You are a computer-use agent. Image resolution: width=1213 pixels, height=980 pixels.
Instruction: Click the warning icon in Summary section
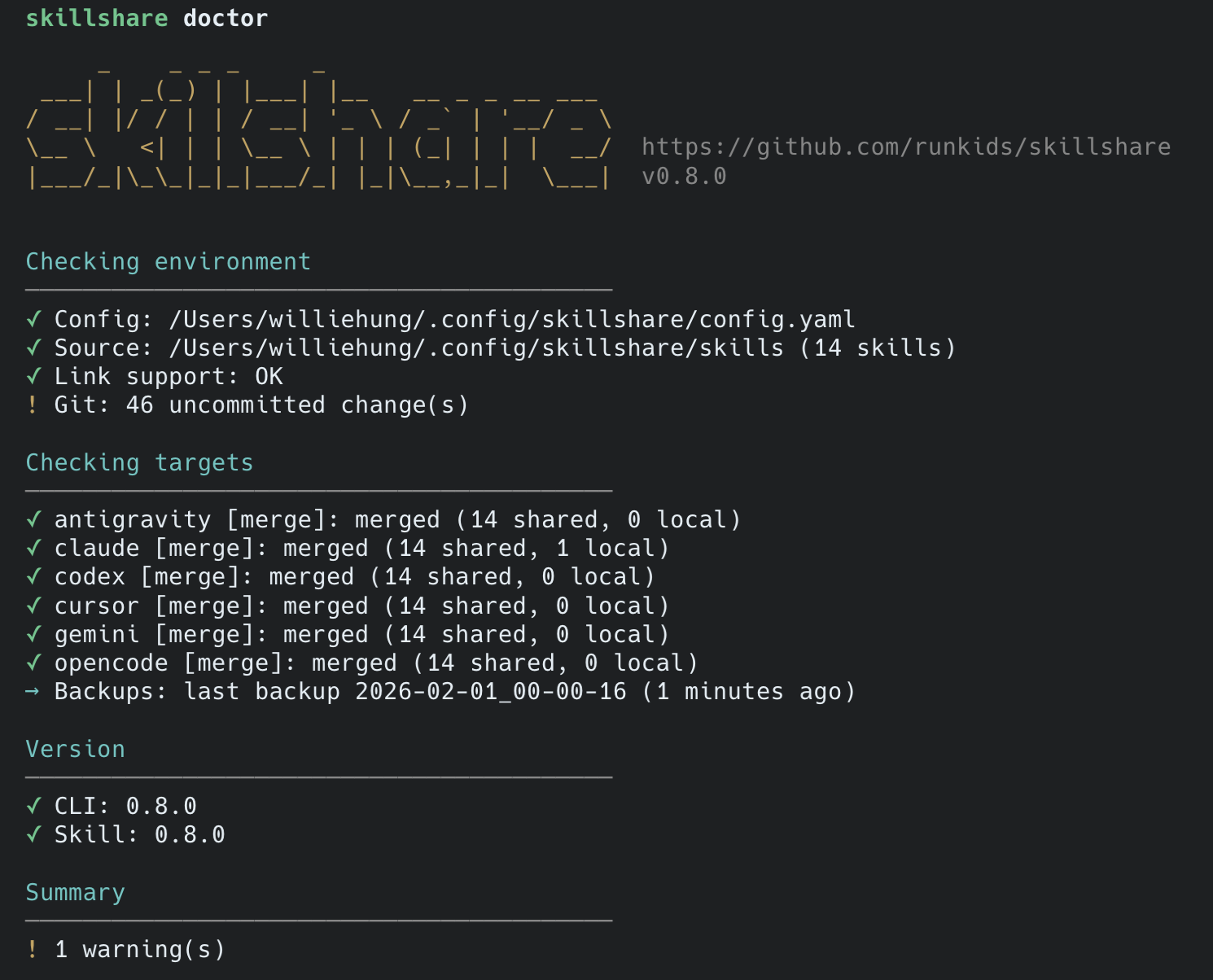coord(33,949)
